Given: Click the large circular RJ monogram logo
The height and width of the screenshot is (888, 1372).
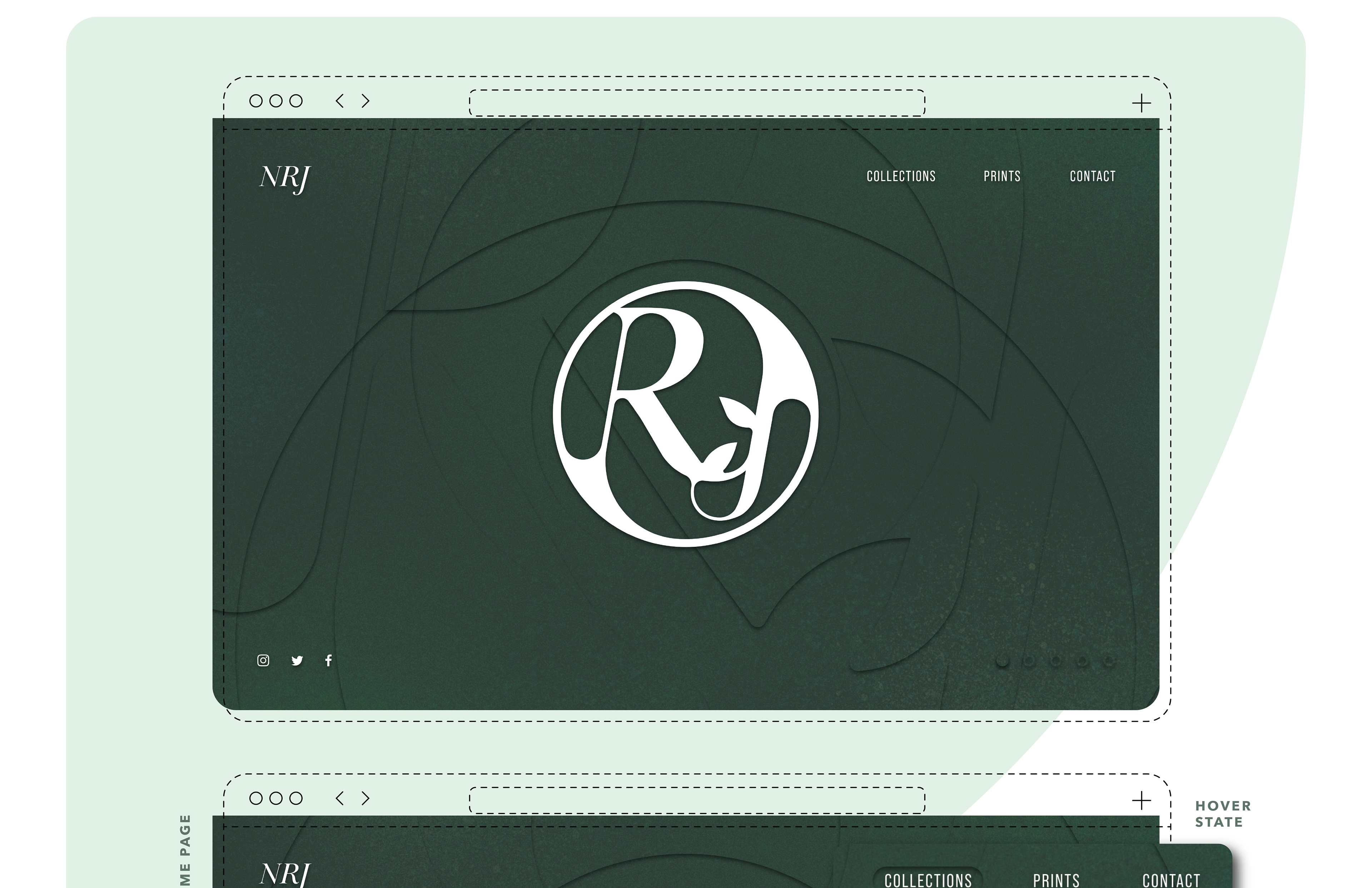Looking at the screenshot, I should point(685,413).
